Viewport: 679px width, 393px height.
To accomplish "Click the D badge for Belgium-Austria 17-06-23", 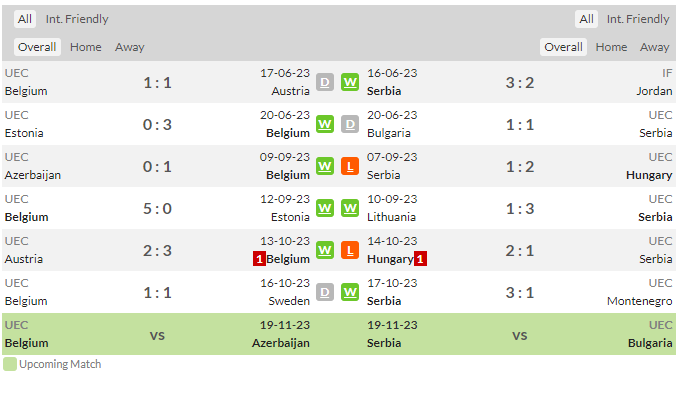I will tap(325, 82).
